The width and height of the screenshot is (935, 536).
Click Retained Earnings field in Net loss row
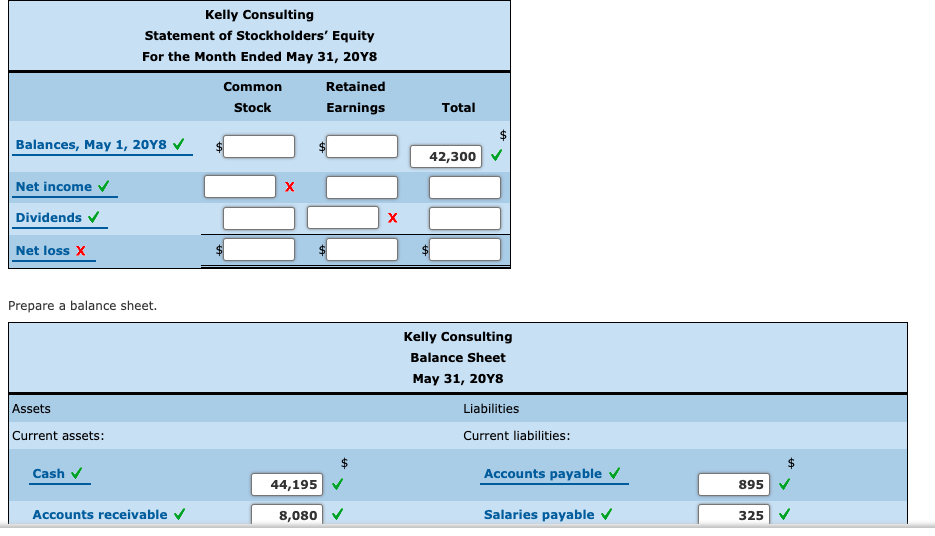[x=362, y=249]
